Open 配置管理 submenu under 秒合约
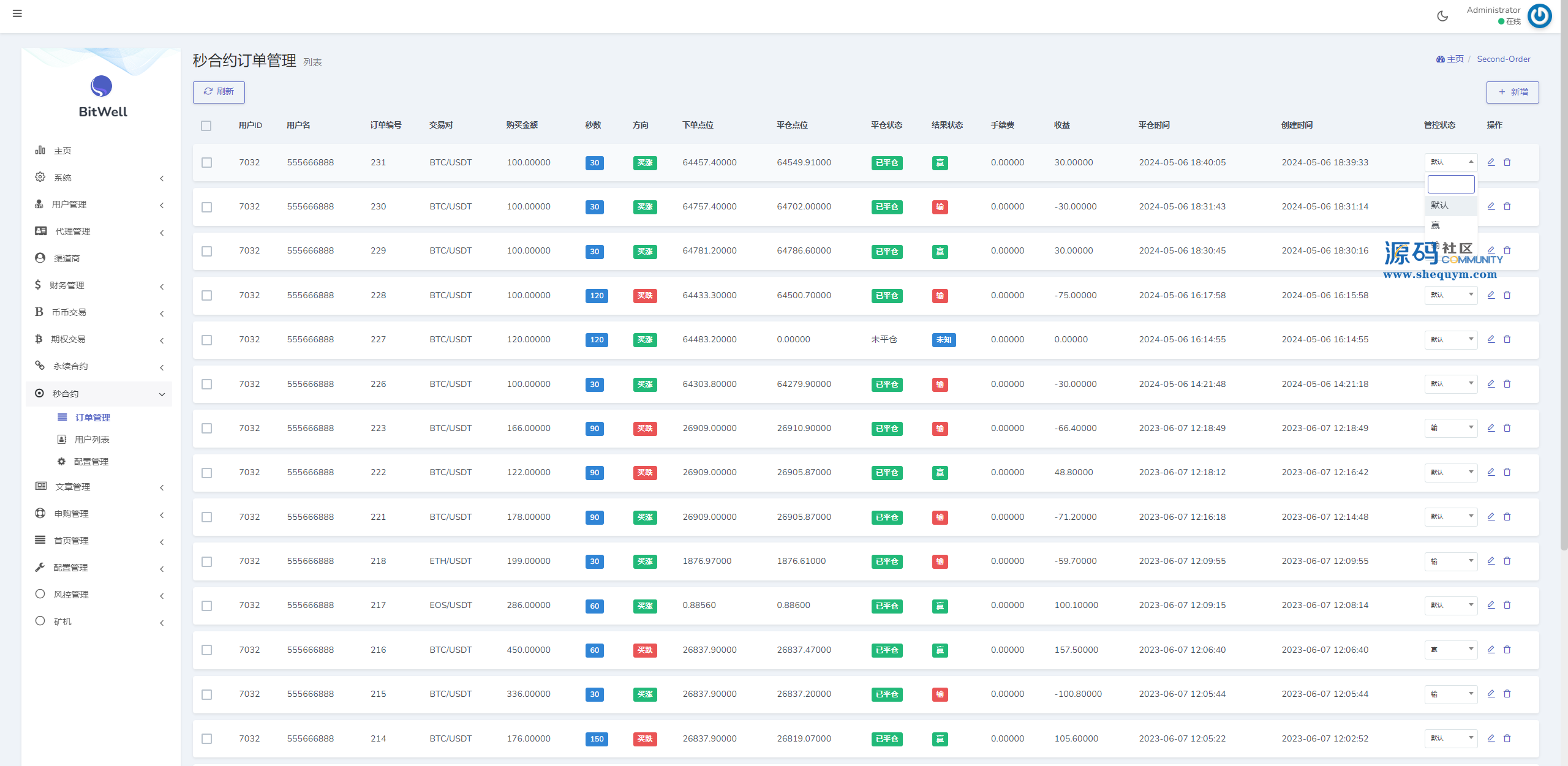Screen dimensions: 1568x766 click(91, 462)
